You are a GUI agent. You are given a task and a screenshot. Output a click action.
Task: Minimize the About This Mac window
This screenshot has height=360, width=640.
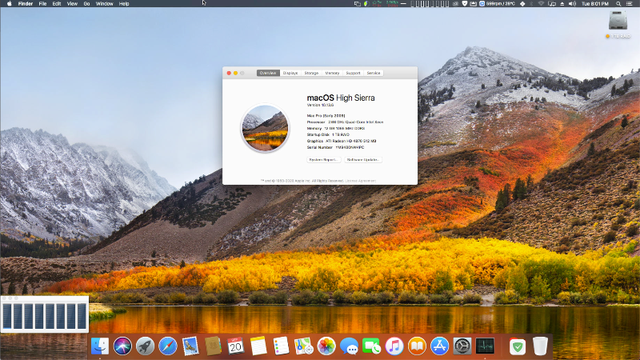tap(236, 73)
